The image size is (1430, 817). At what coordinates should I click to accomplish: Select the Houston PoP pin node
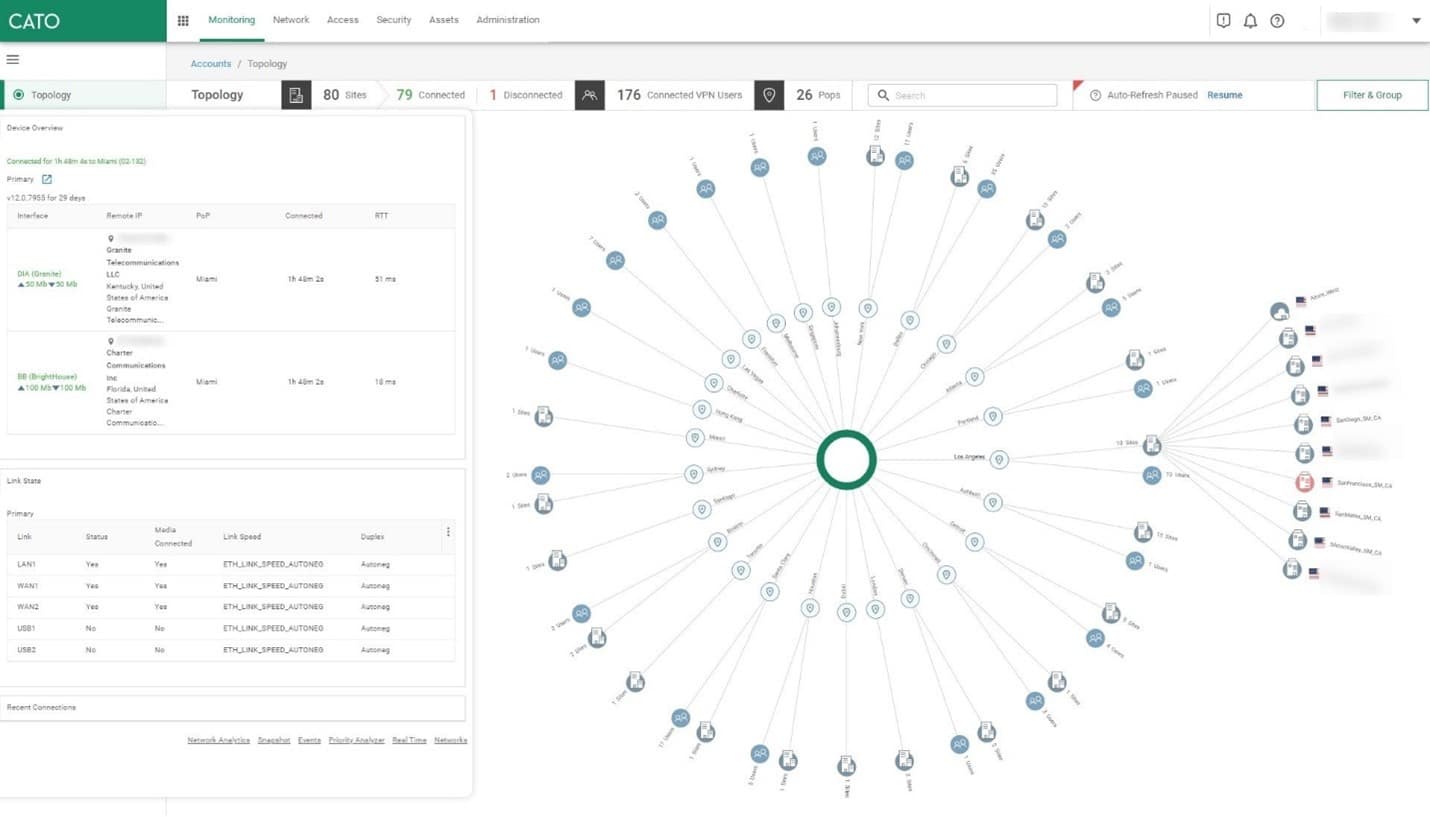click(810, 607)
